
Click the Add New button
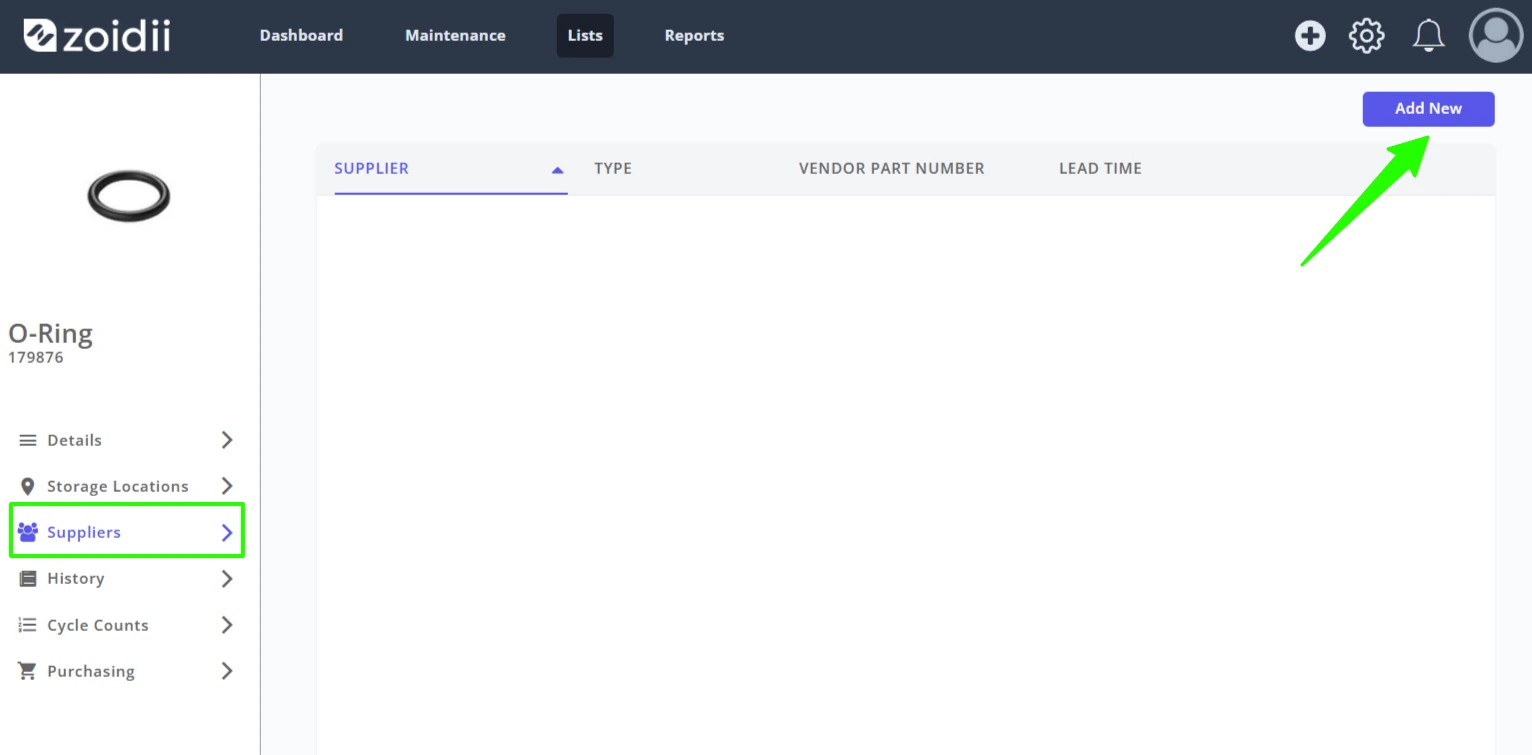[x=1428, y=109]
